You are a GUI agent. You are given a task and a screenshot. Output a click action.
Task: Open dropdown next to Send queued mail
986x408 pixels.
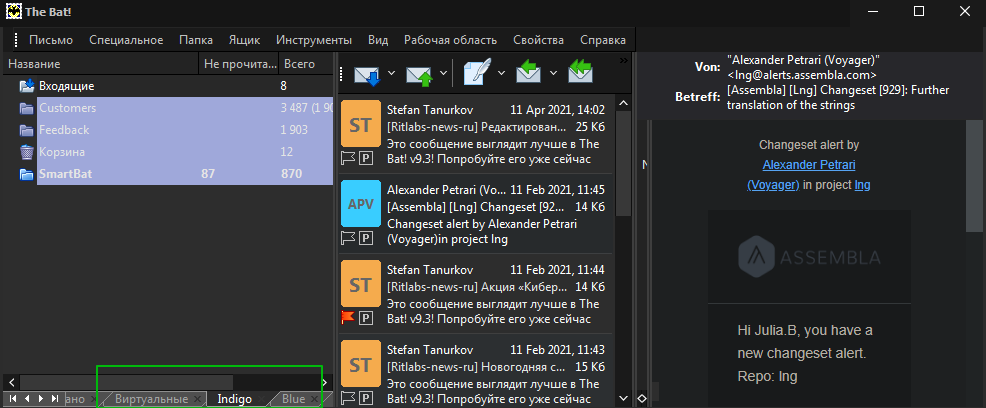pos(443,73)
